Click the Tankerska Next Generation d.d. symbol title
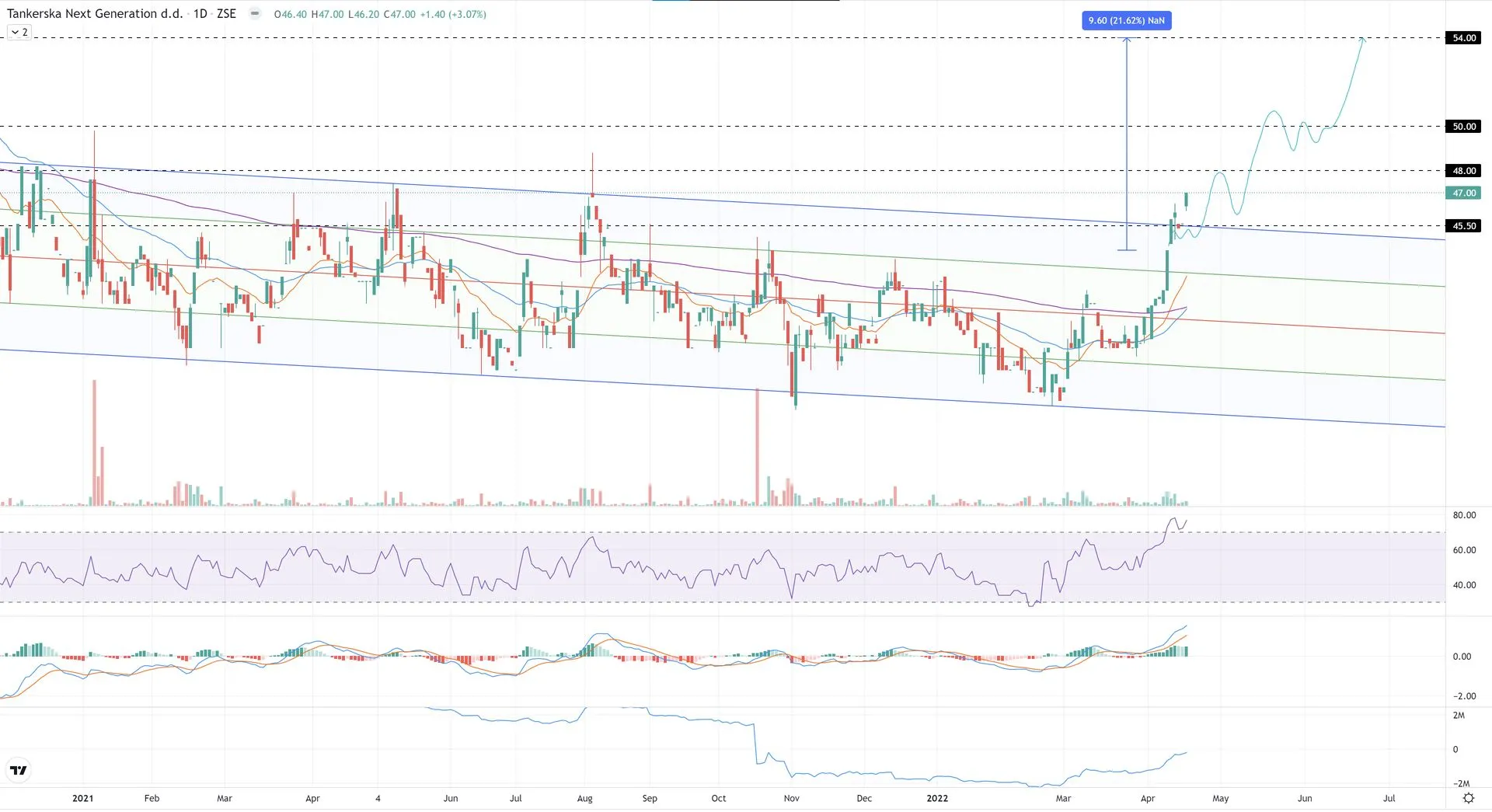 coord(95,13)
